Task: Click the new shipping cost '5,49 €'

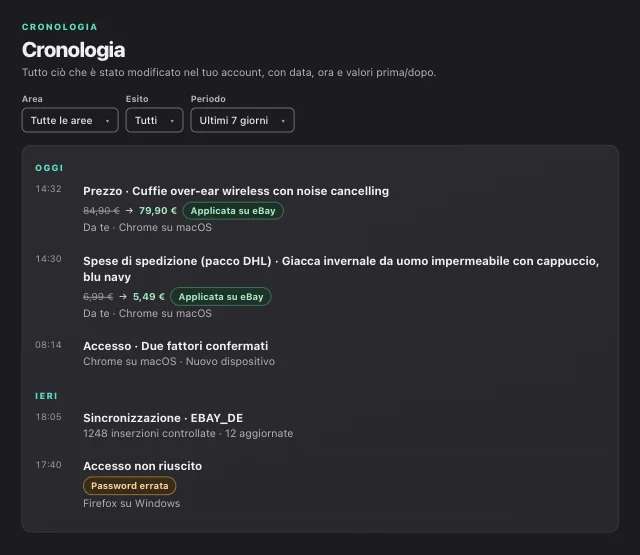Action: point(149,297)
